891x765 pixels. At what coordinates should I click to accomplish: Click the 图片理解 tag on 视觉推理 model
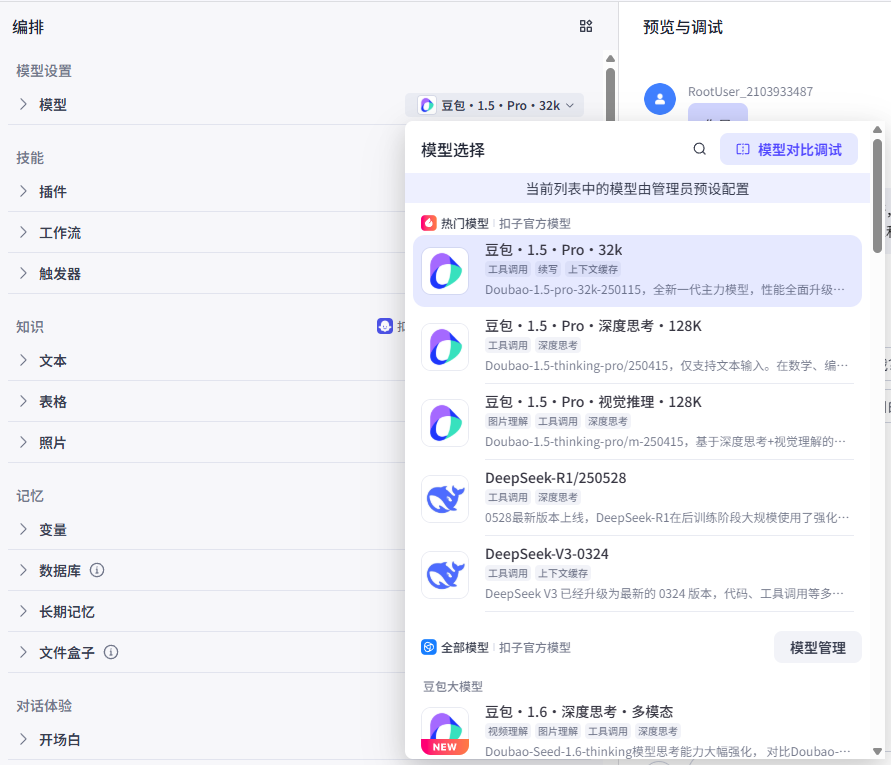508,421
